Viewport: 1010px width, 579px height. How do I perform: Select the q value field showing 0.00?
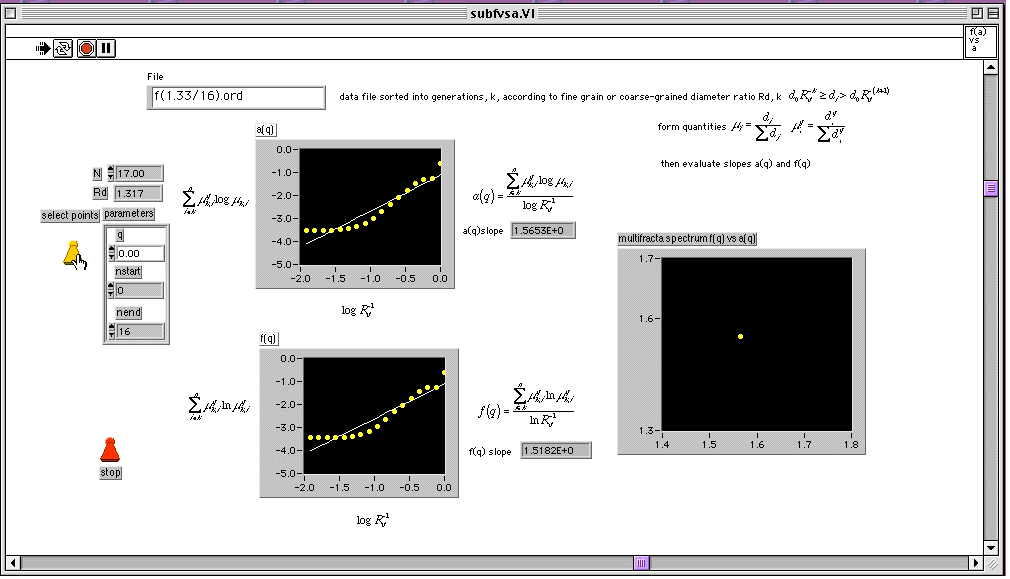pos(140,254)
